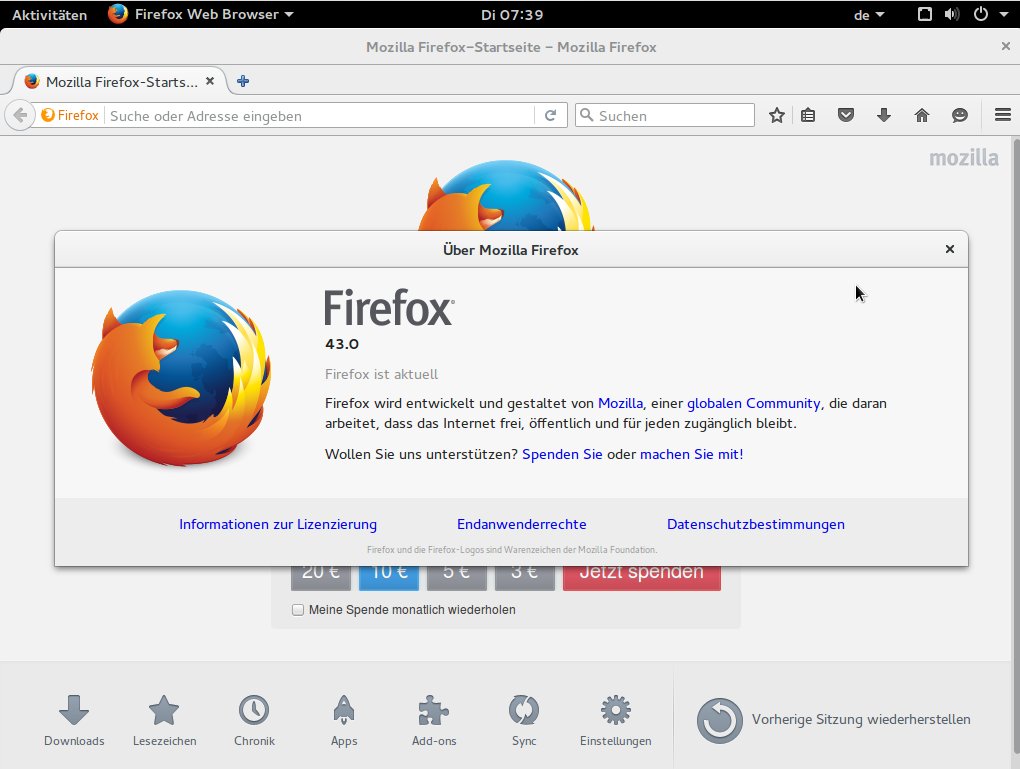Follow the Mozilla link in About dialog
1020x769 pixels.
tap(620, 403)
